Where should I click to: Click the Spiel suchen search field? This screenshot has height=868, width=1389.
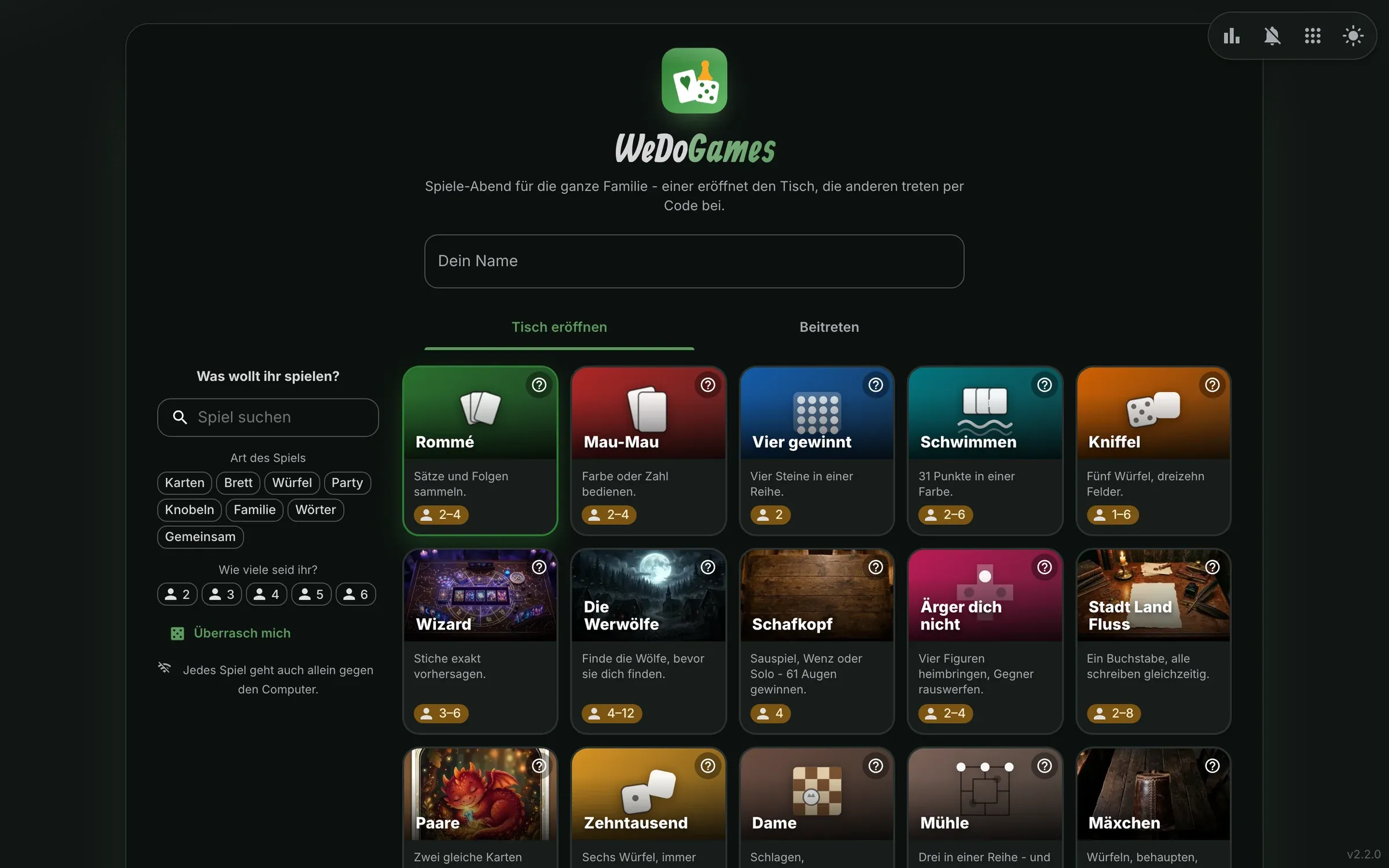pyautogui.click(x=268, y=417)
